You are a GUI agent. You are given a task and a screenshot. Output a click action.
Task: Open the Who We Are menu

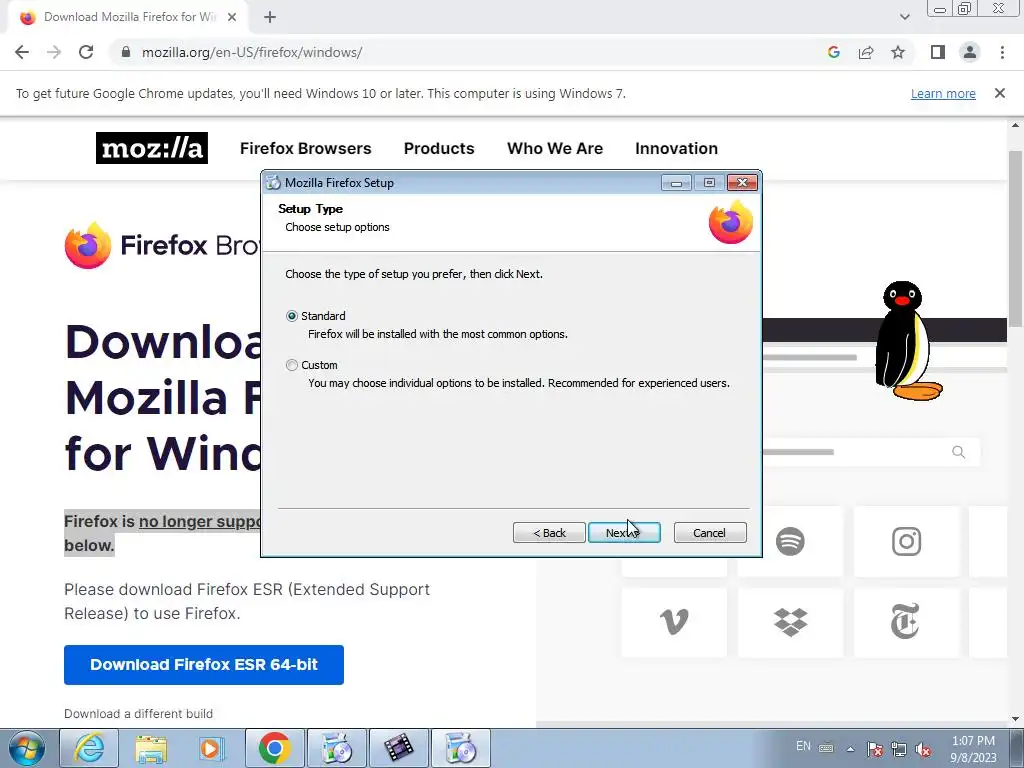555,148
